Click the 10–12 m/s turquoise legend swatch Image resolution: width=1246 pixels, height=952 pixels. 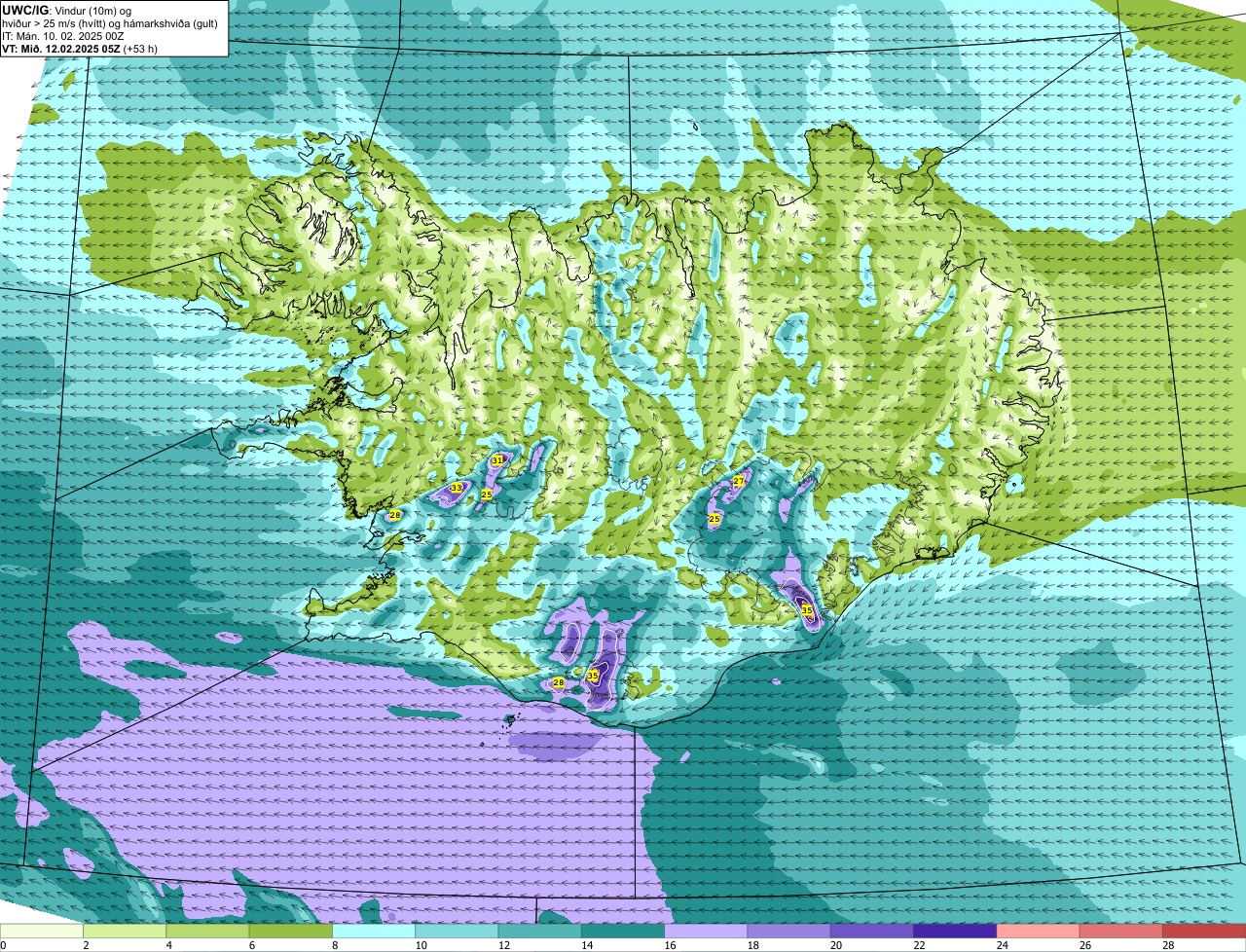pos(457,932)
